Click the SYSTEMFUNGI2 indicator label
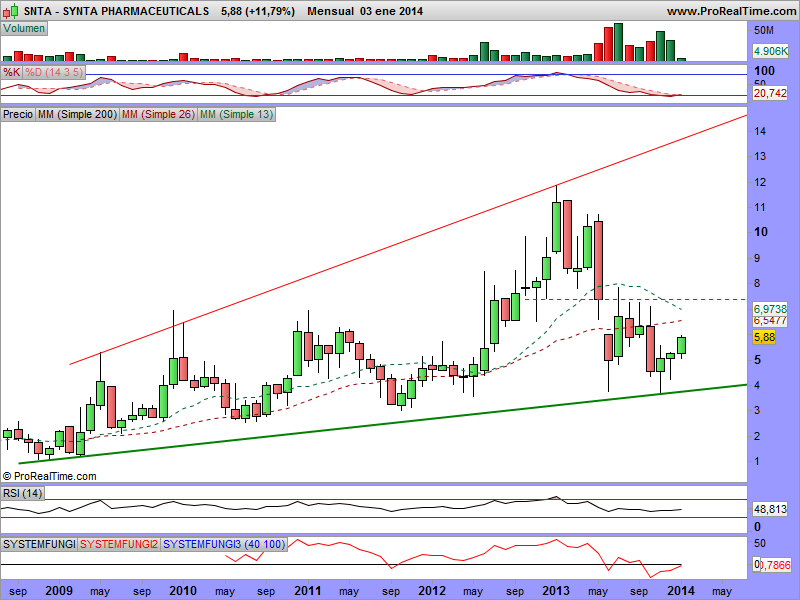The width and height of the screenshot is (800, 600). pyautogui.click(x=119, y=544)
